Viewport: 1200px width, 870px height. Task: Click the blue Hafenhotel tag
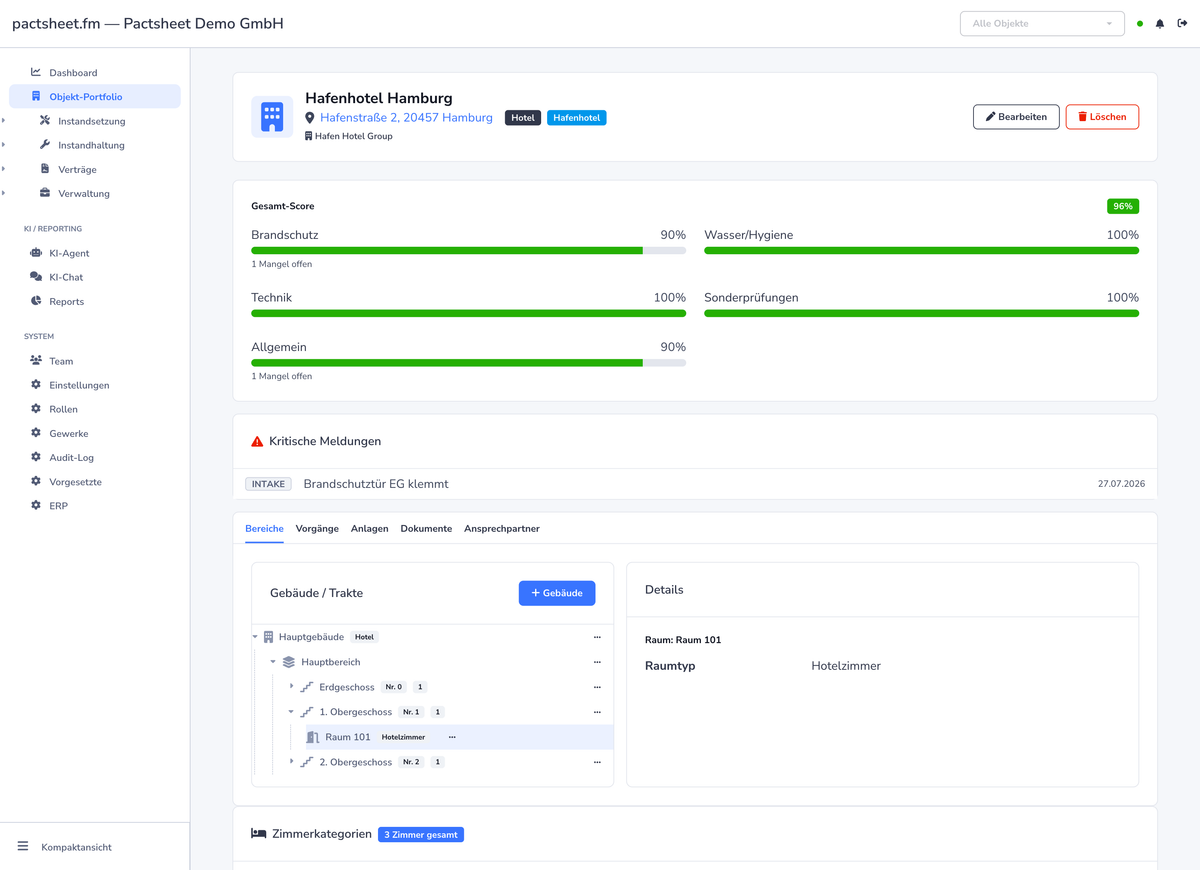click(x=577, y=118)
